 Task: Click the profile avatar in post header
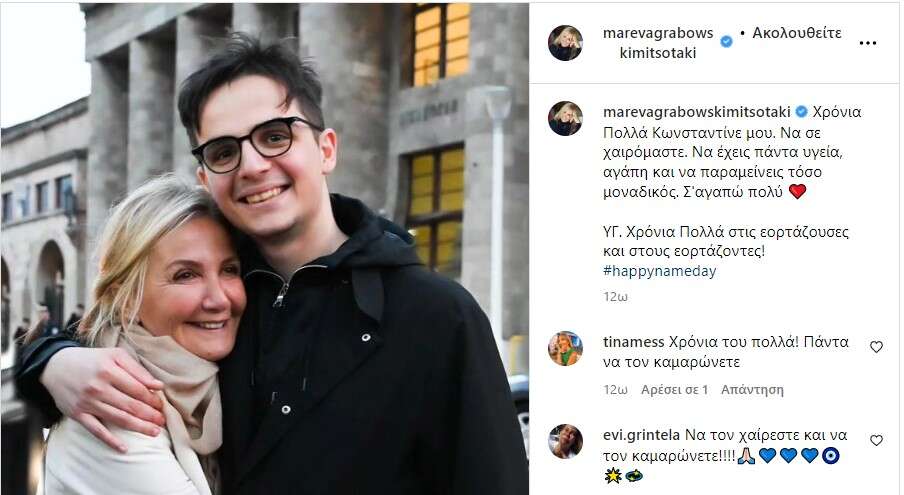(x=565, y=43)
